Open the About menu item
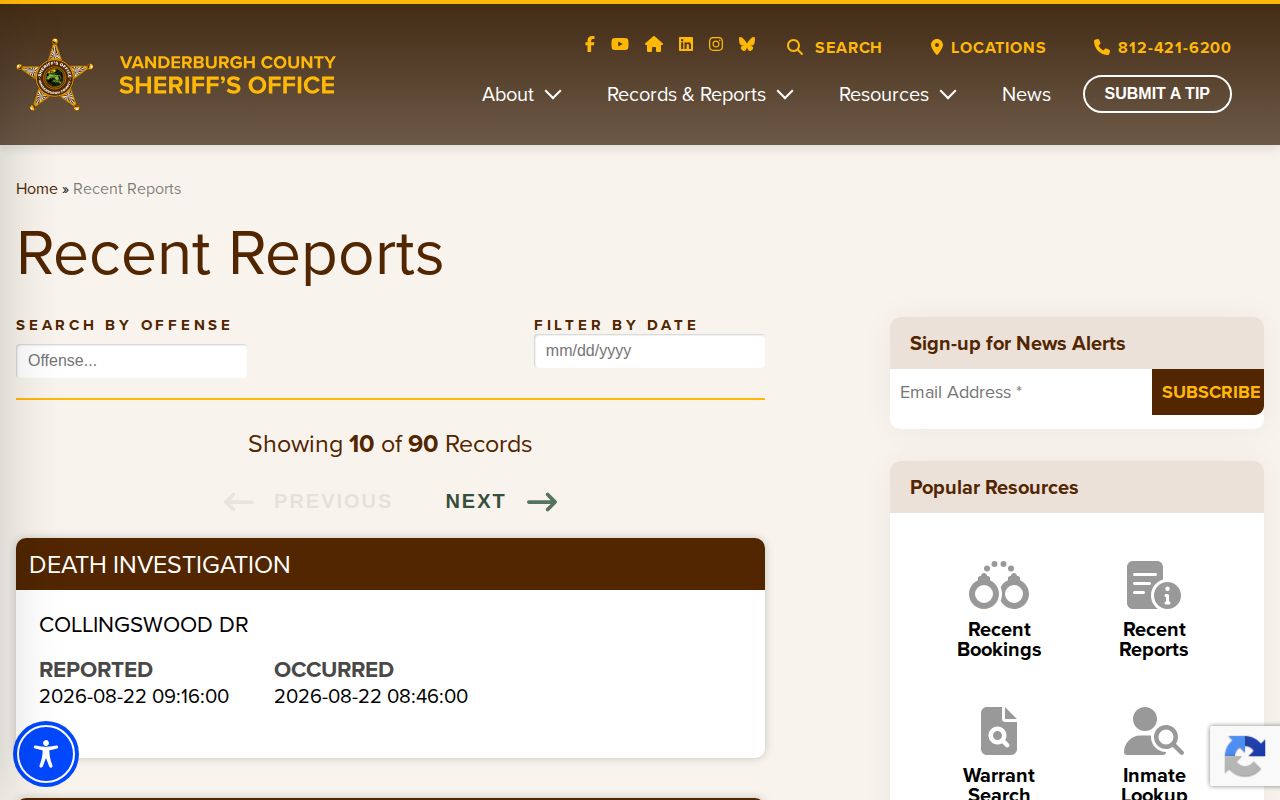The image size is (1280, 800). 508,94
